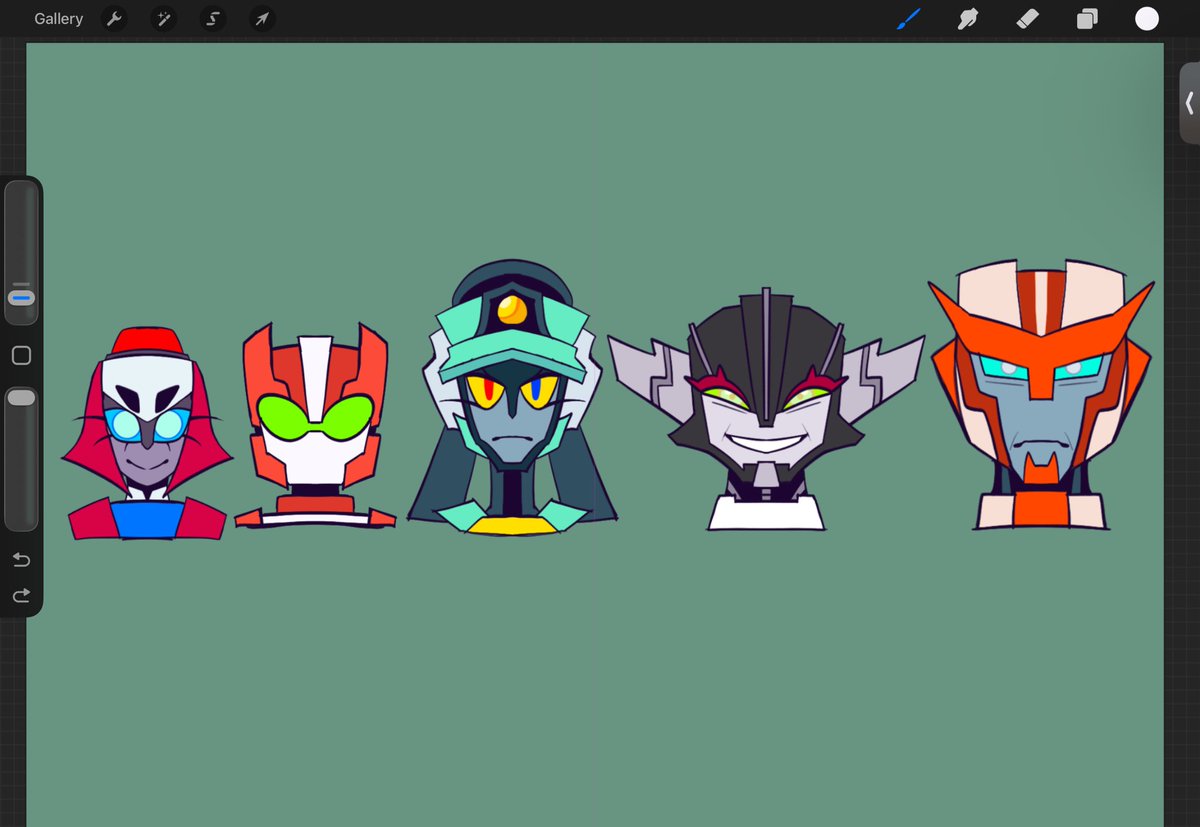Viewport: 1200px width, 827px height.
Task: Tap the red-capped robot head drawing
Action: [x=146, y=434]
